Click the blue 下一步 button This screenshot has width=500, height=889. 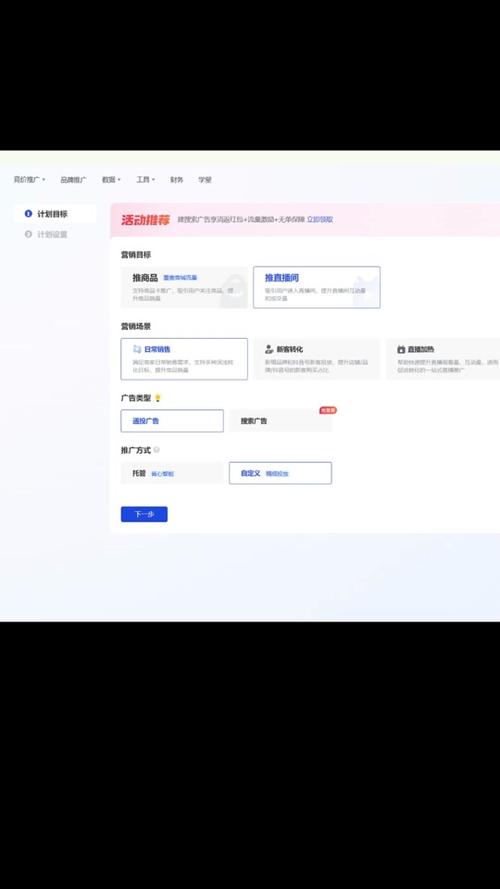coord(144,514)
